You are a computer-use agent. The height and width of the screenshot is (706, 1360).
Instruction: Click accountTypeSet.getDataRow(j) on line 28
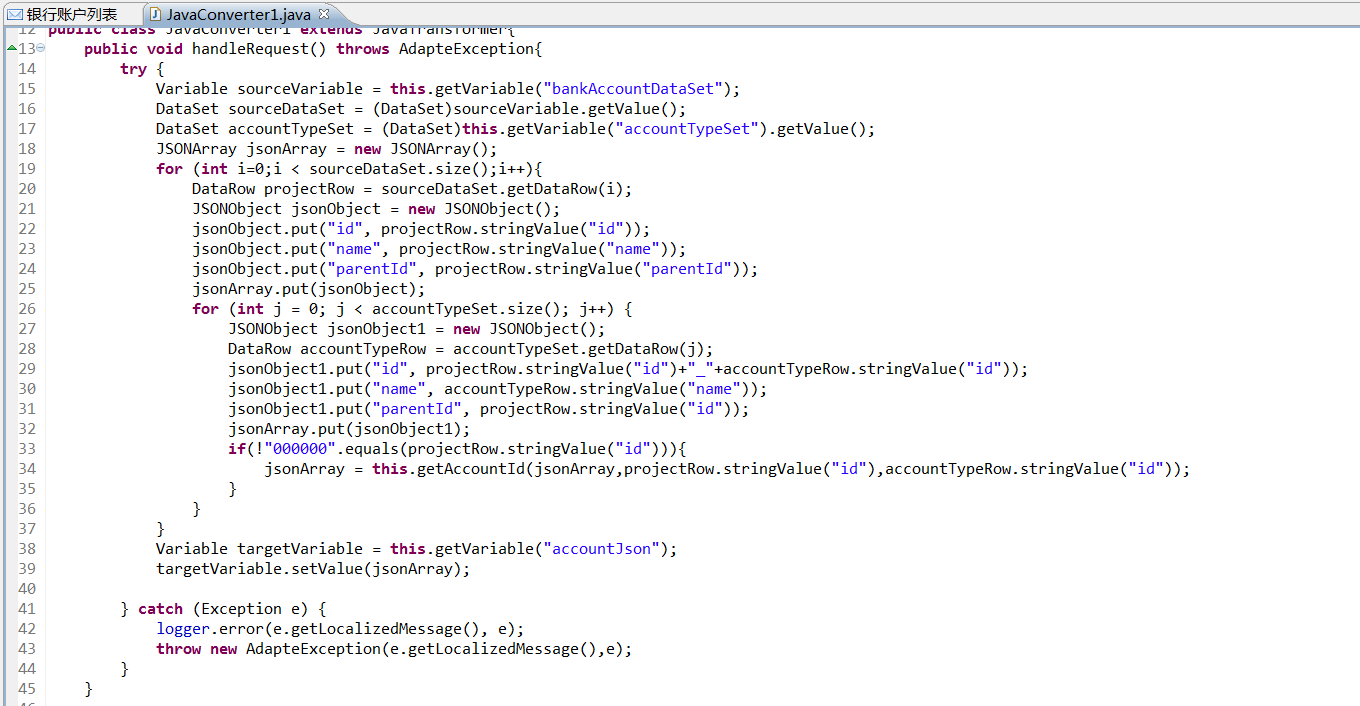(x=579, y=349)
